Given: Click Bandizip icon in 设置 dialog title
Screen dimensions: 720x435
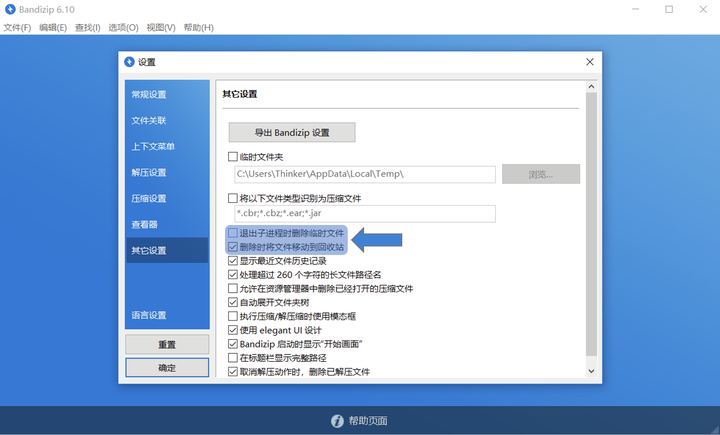Looking at the screenshot, I should coord(129,62).
